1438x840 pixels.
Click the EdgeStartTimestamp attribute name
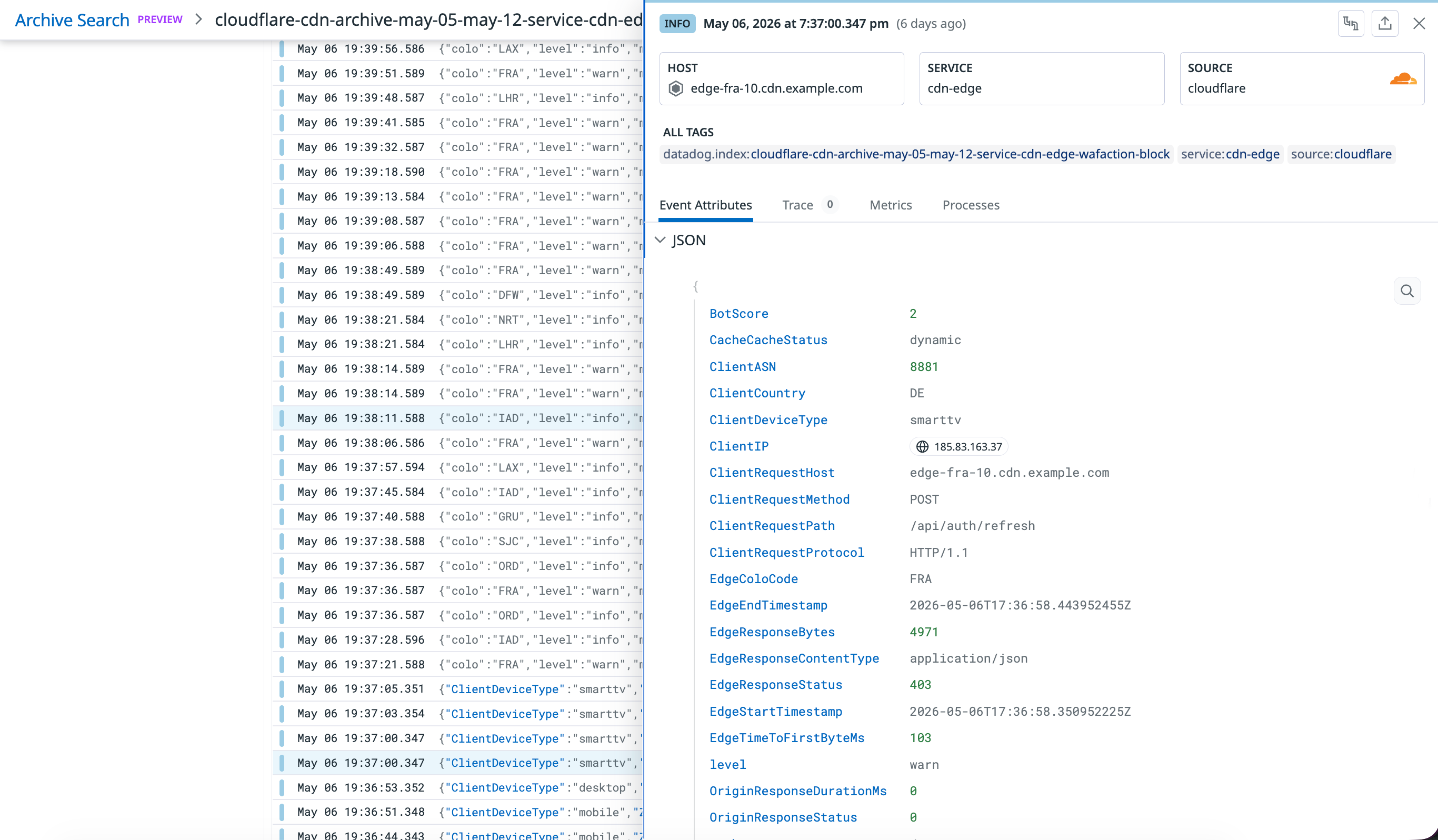pos(776,711)
